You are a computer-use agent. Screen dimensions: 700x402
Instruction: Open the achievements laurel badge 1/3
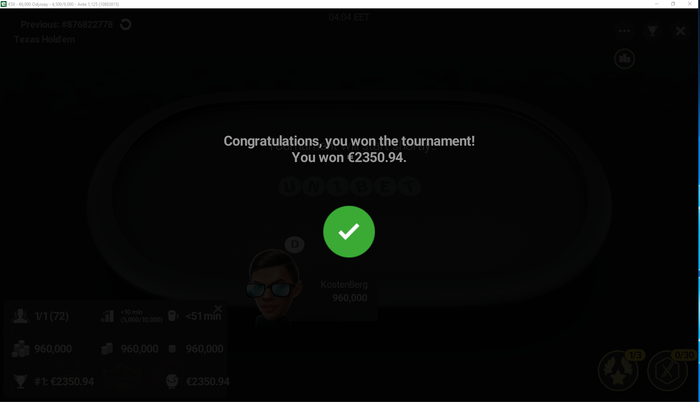point(618,370)
